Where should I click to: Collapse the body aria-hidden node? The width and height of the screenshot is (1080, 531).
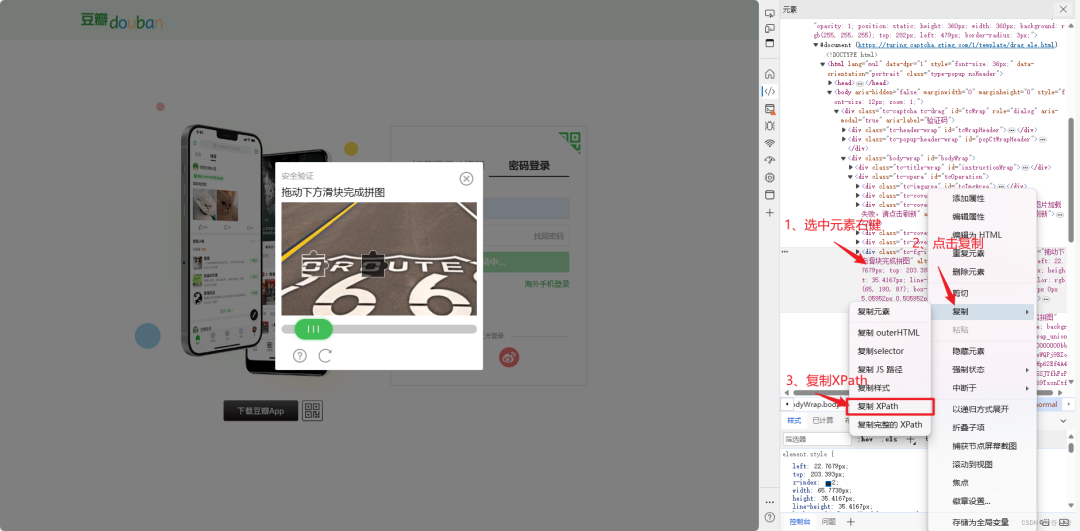click(831, 92)
